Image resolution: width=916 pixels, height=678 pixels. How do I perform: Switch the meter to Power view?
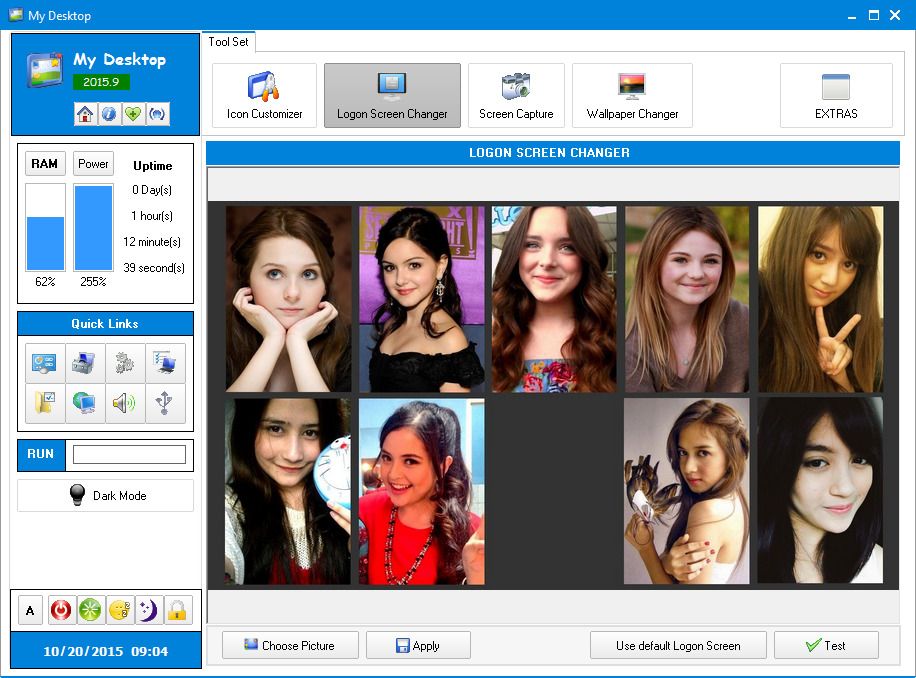[x=93, y=163]
